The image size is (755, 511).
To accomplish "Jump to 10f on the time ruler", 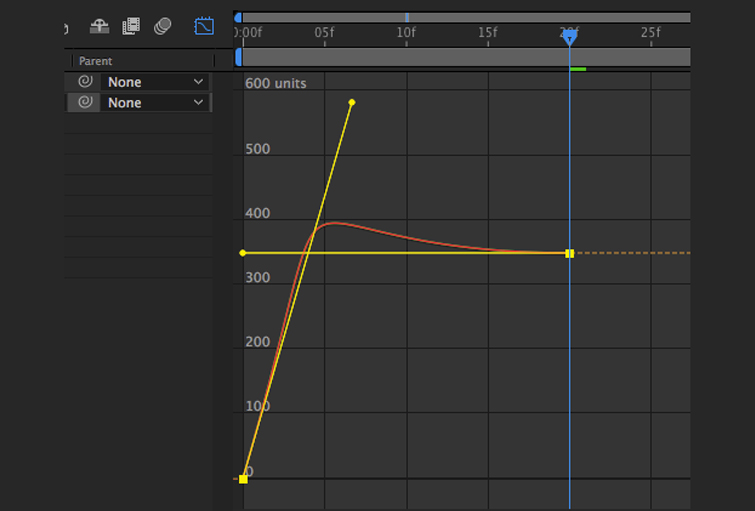I will (406, 33).
